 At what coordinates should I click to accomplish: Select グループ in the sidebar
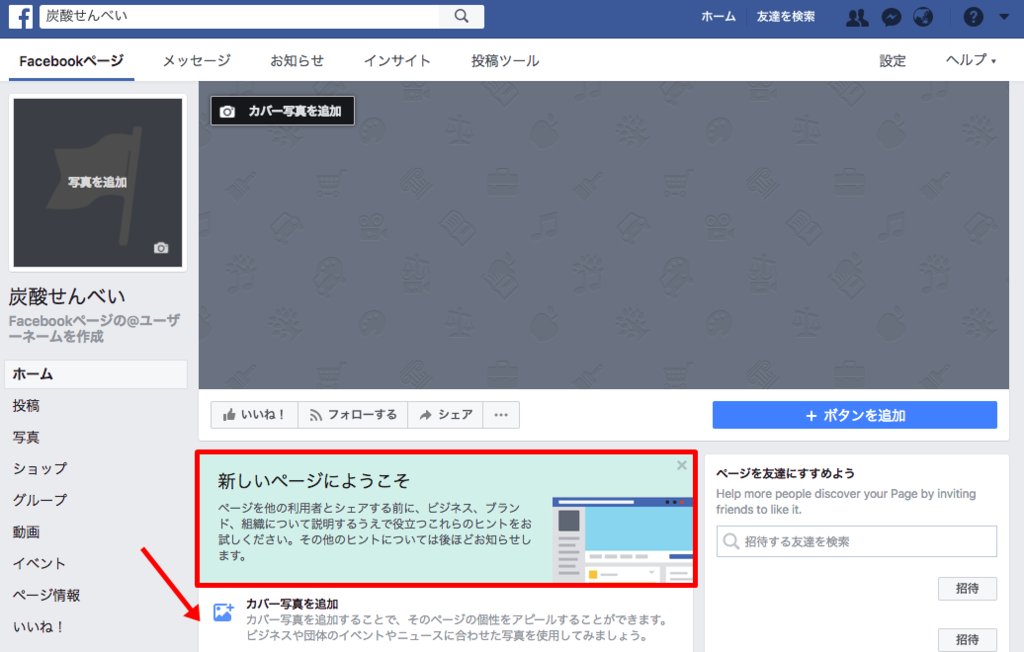pos(40,500)
